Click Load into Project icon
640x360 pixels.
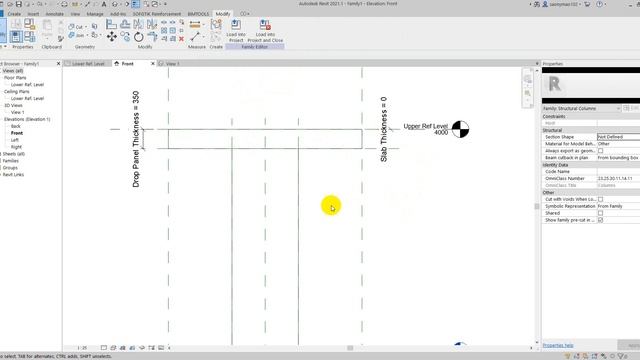tap(236, 24)
